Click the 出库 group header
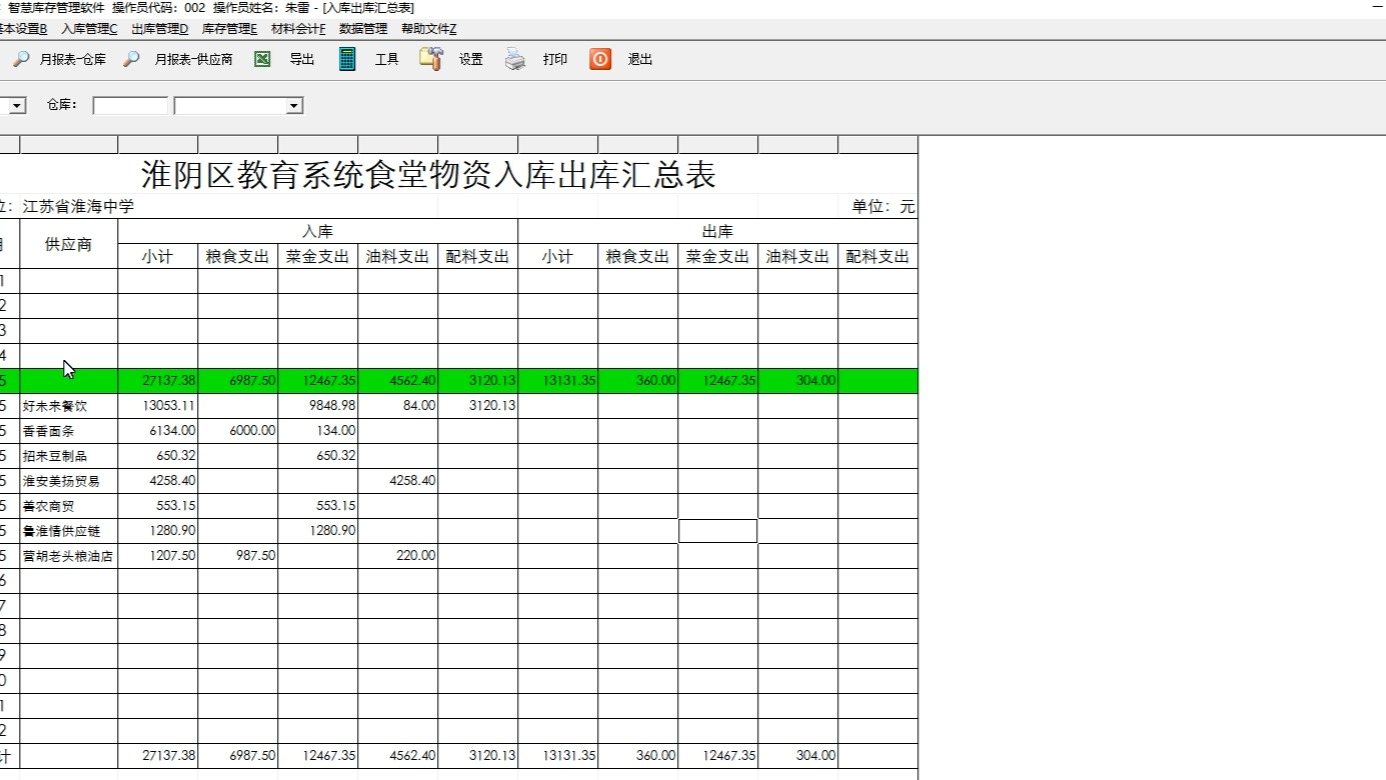The image size is (1386, 780). click(x=718, y=231)
